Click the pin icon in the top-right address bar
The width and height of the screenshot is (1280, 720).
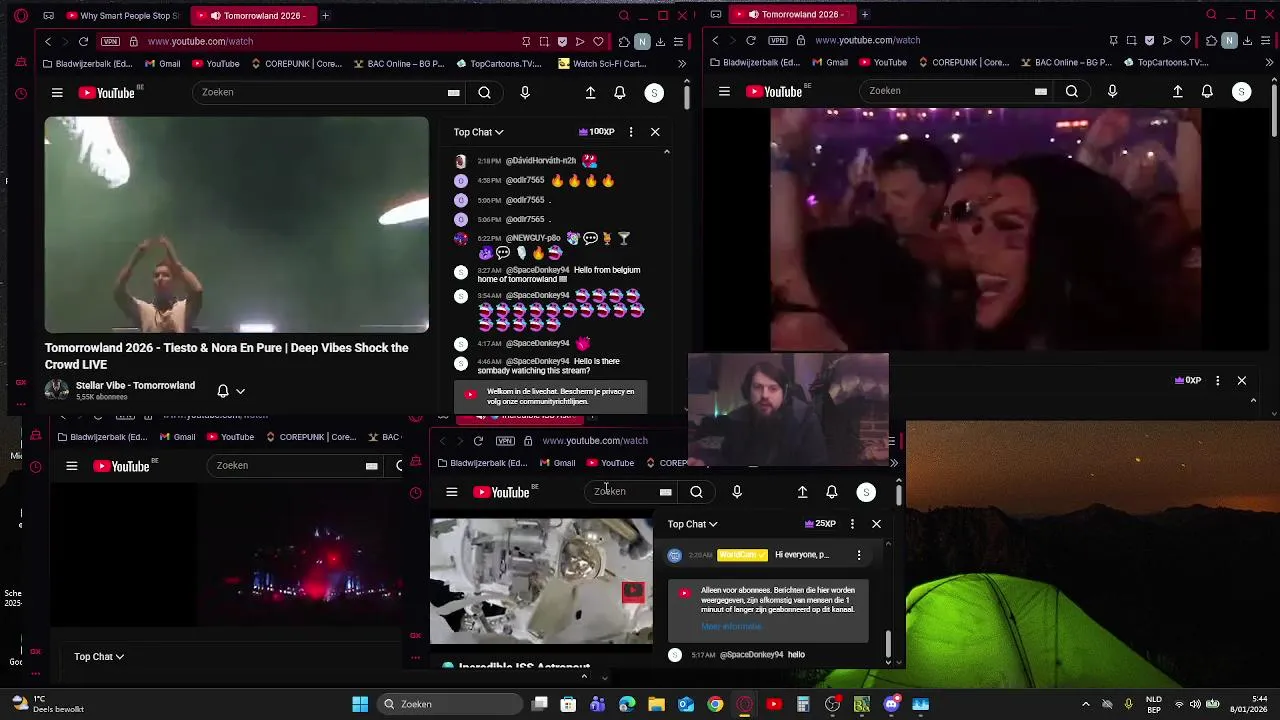click(1113, 40)
